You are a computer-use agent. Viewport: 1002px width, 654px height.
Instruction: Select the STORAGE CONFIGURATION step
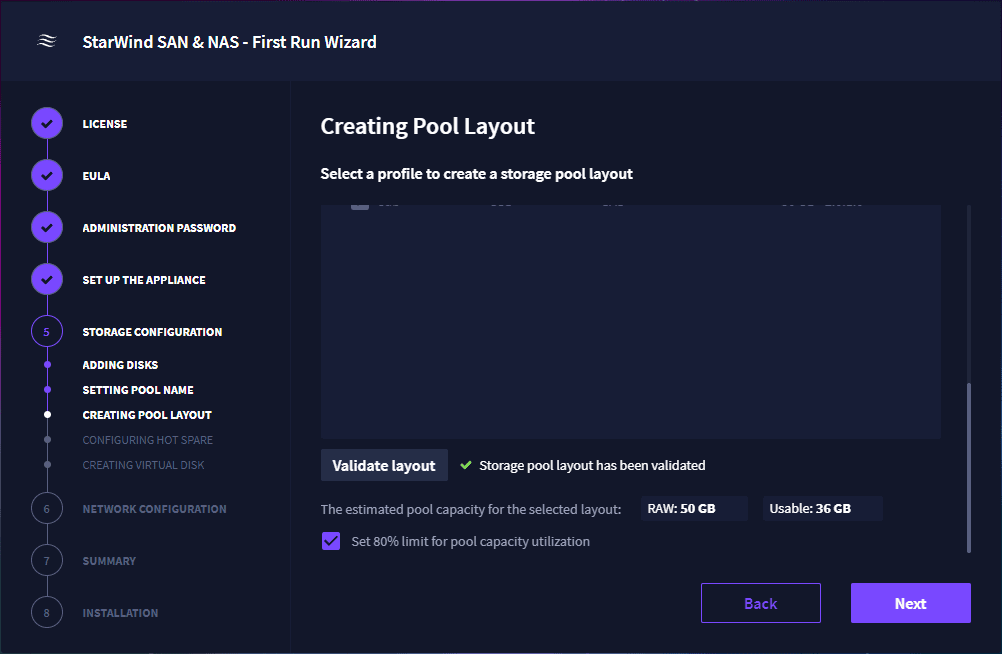[152, 332]
